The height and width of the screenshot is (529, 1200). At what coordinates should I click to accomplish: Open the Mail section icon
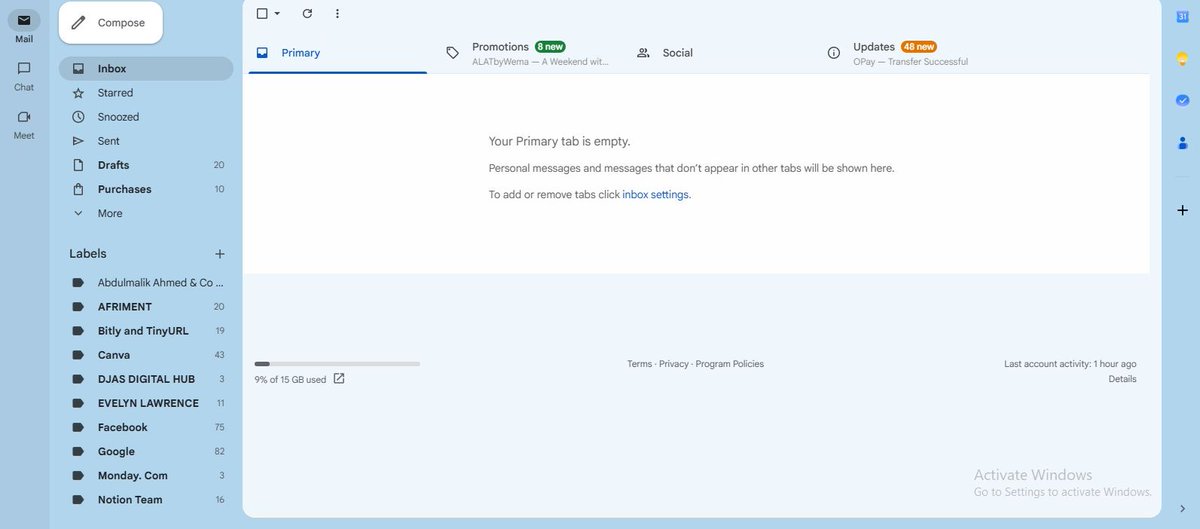pos(24,21)
